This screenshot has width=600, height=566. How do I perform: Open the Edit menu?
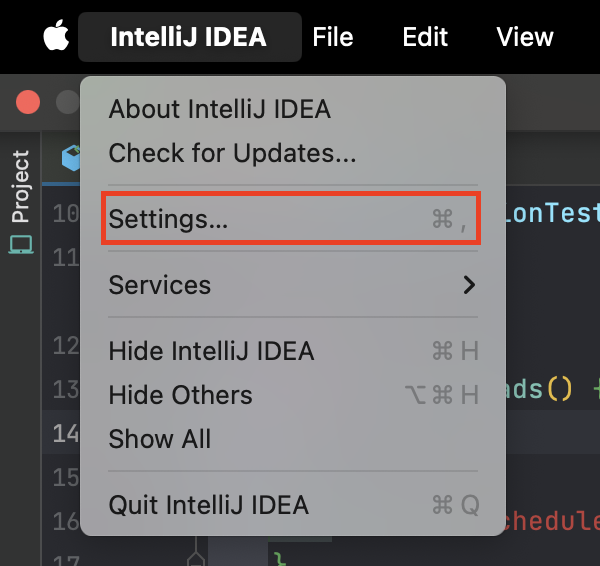coord(425,37)
